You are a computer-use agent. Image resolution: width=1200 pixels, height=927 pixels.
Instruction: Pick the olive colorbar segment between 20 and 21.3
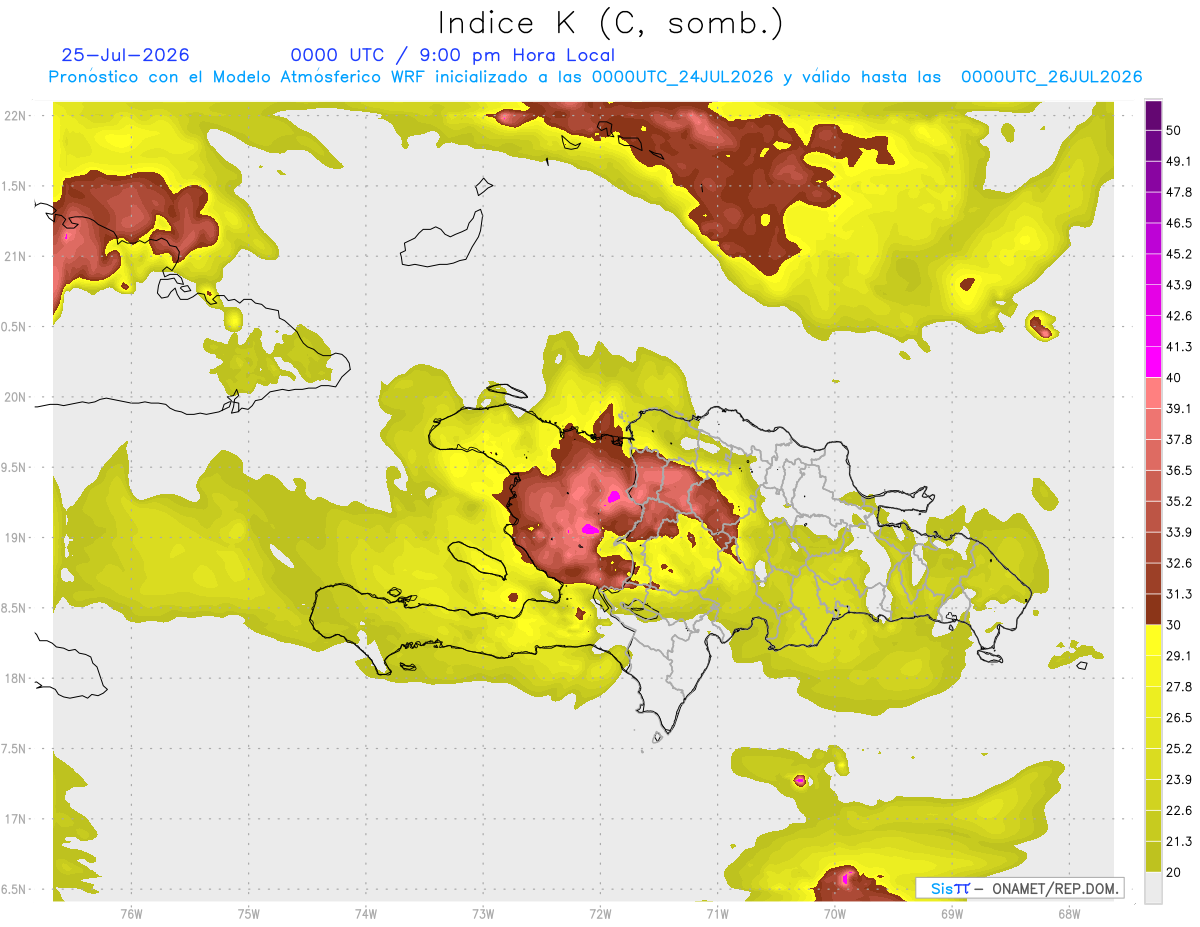click(1154, 858)
